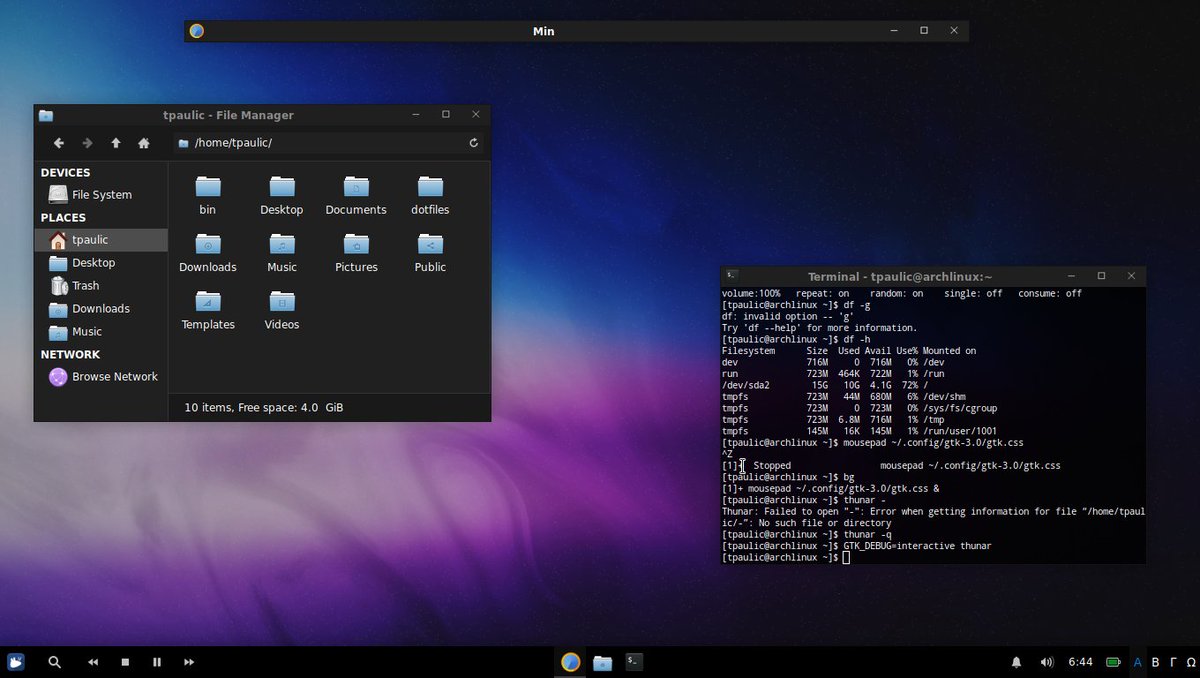Click the PLACES section header
Viewport: 1200px width, 678px height.
click(63, 218)
